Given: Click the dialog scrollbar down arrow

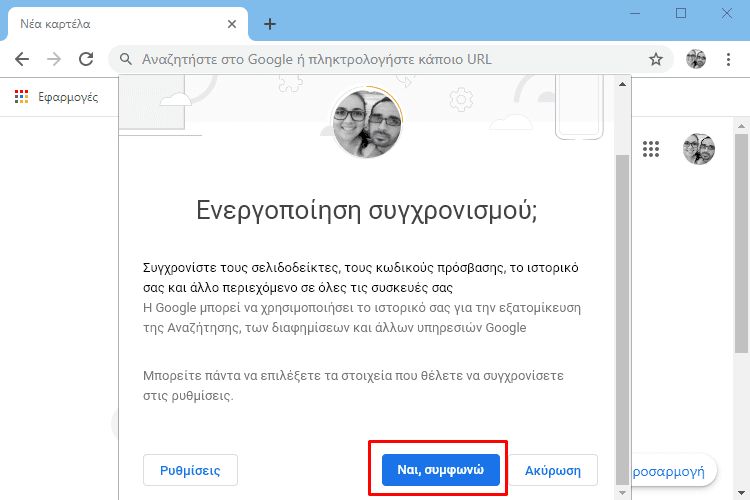Looking at the screenshot, I should (622, 492).
